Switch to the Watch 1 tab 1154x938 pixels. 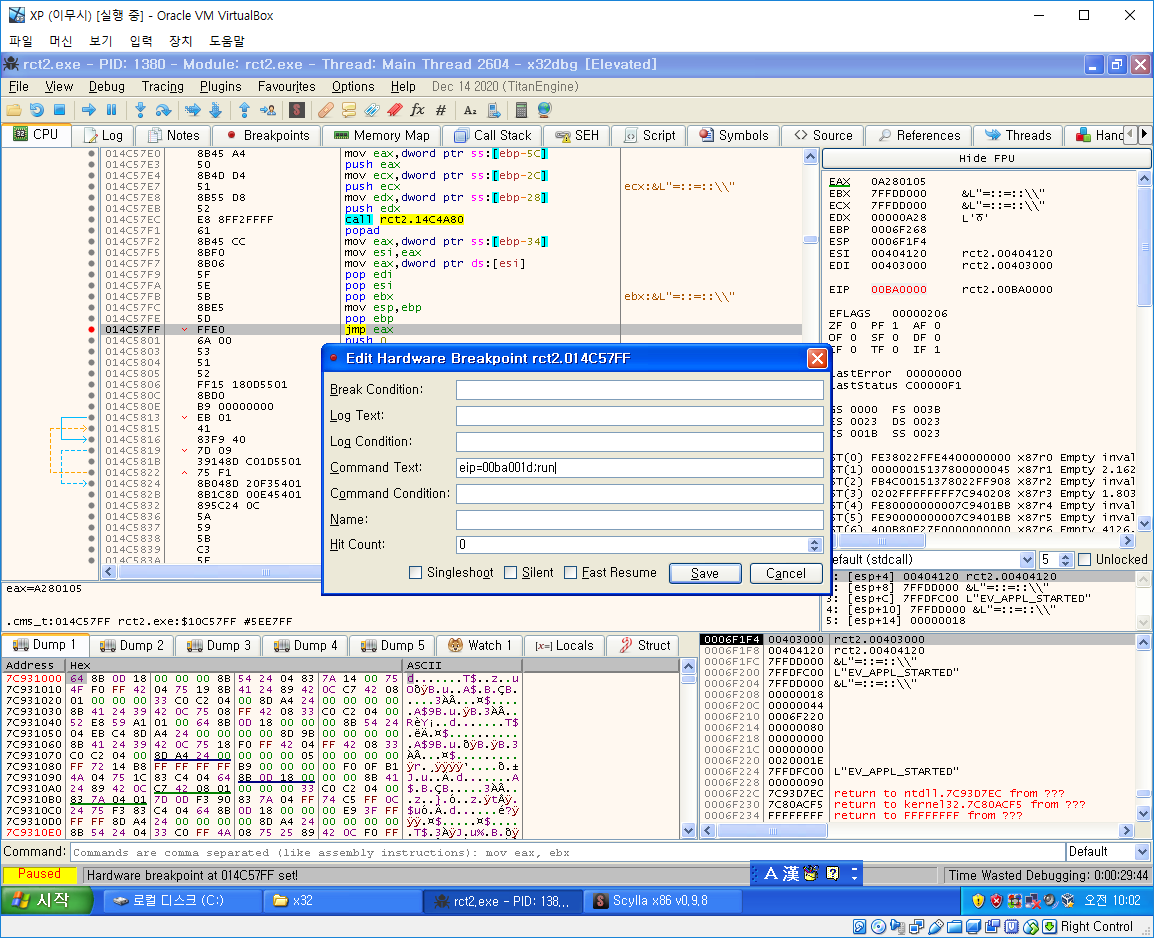coord(480,645)
